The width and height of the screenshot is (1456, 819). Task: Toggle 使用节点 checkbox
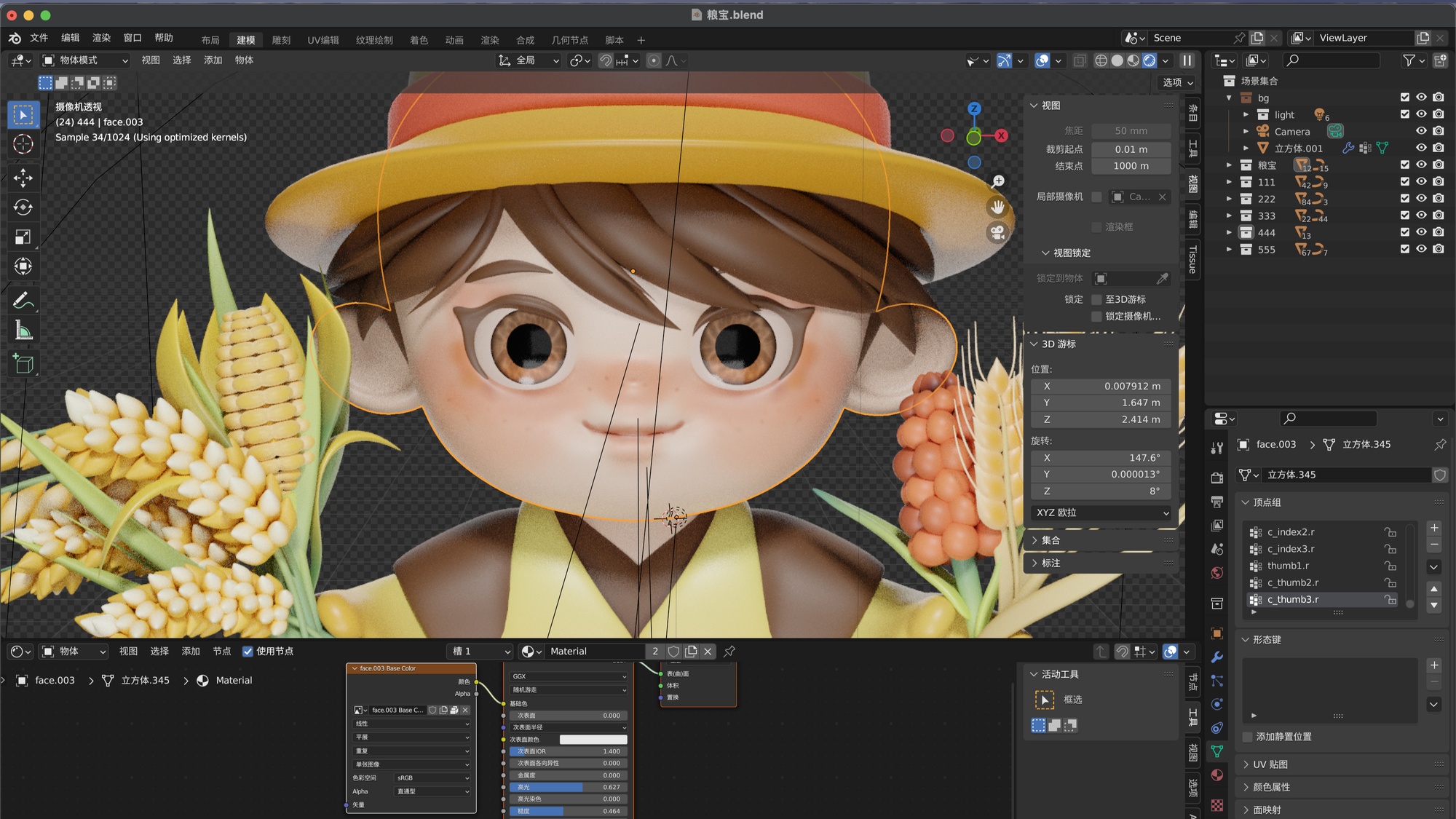coord(248,651)
